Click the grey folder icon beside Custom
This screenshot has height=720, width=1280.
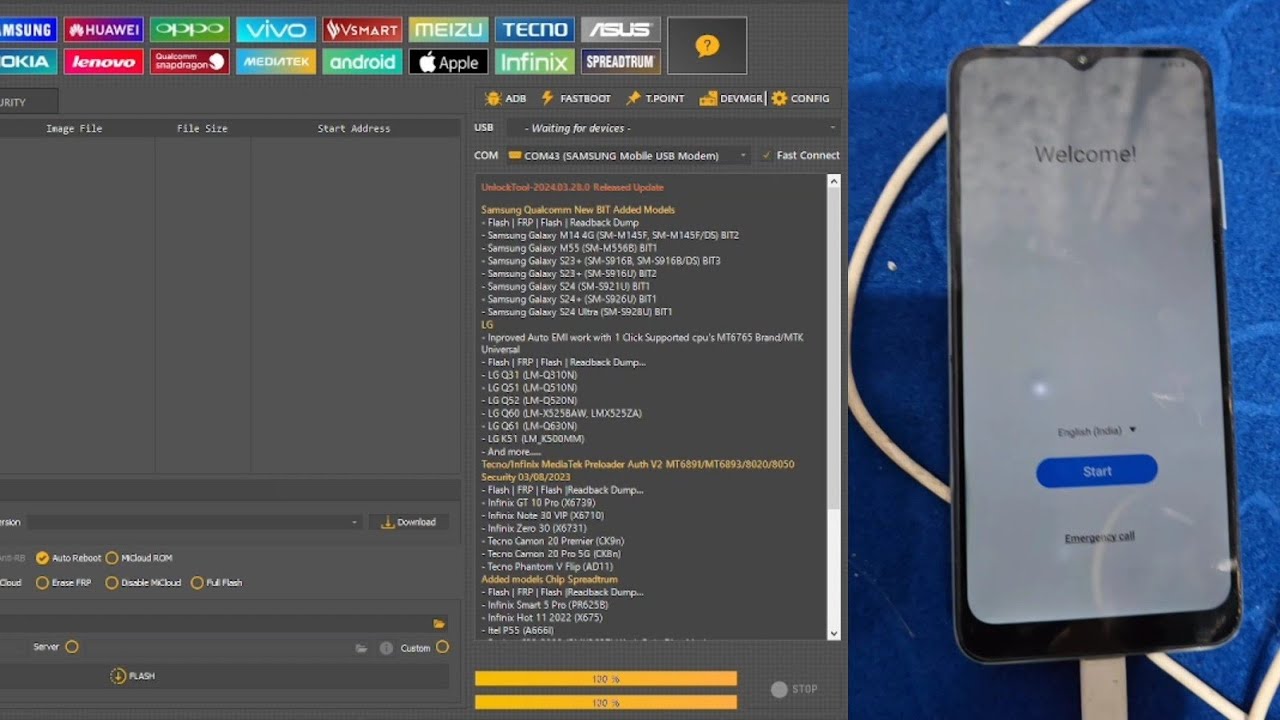pyautogui.click(x=361, y=648)
